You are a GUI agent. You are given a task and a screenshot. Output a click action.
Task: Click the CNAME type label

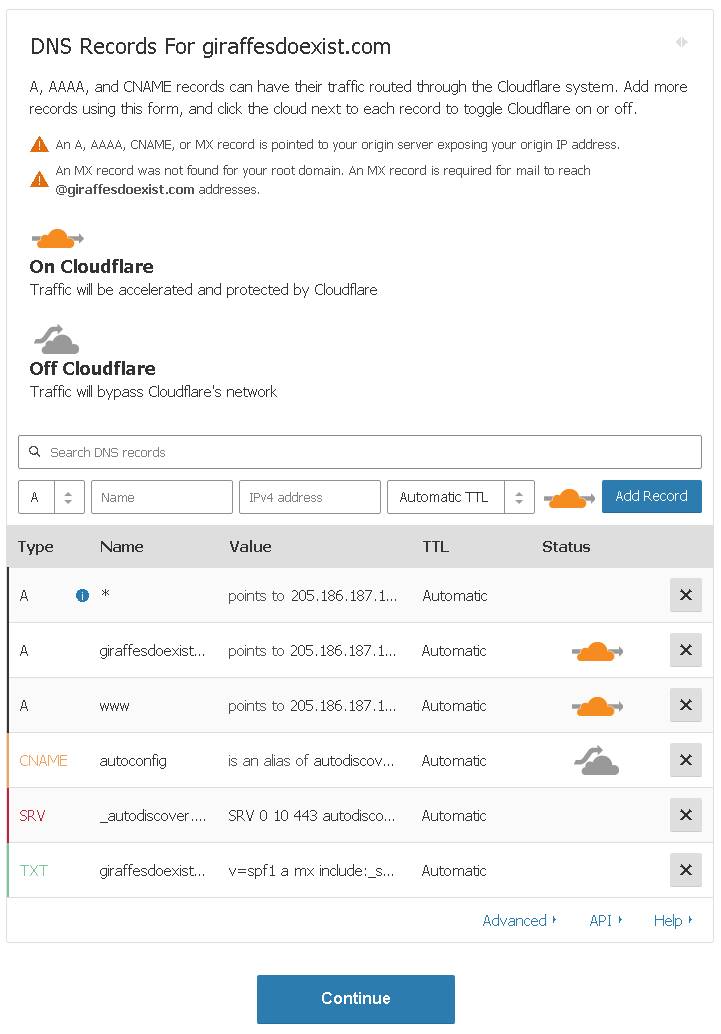(44, 760)
